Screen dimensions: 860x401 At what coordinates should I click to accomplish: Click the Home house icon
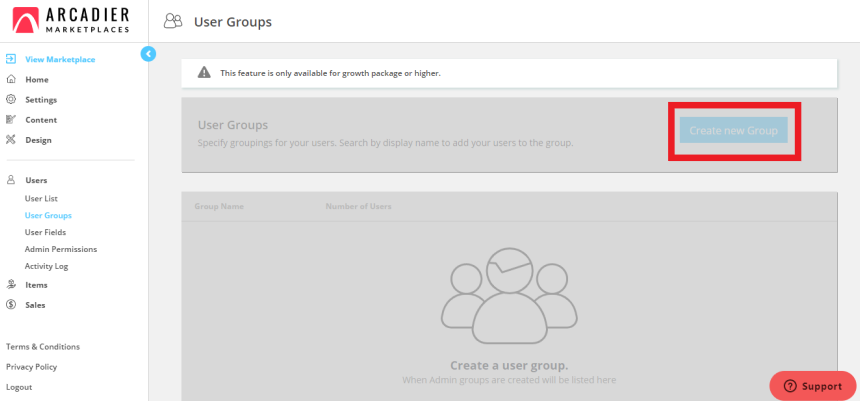tap(11, 79)
